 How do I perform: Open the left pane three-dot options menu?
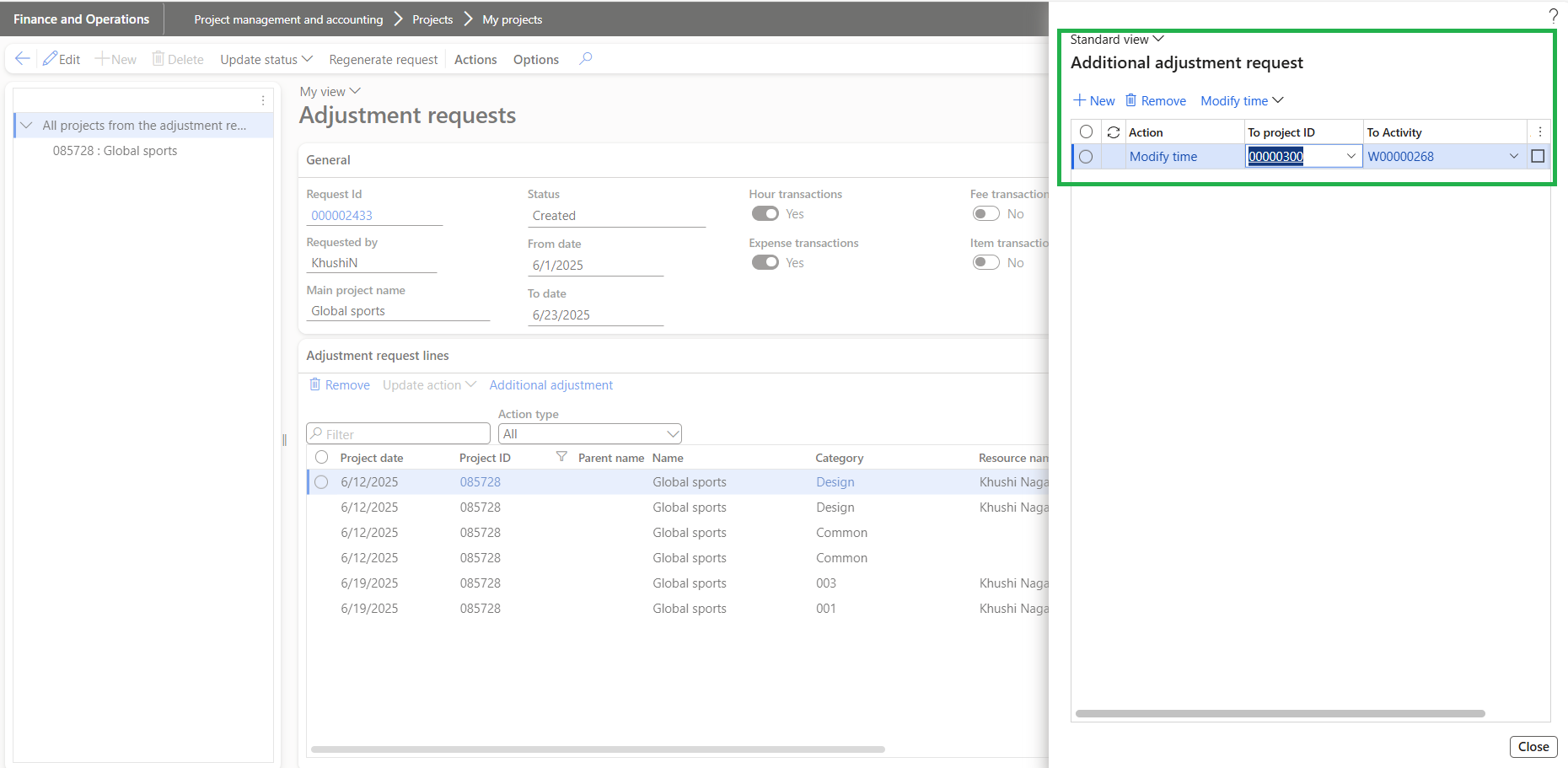[263, 100]
